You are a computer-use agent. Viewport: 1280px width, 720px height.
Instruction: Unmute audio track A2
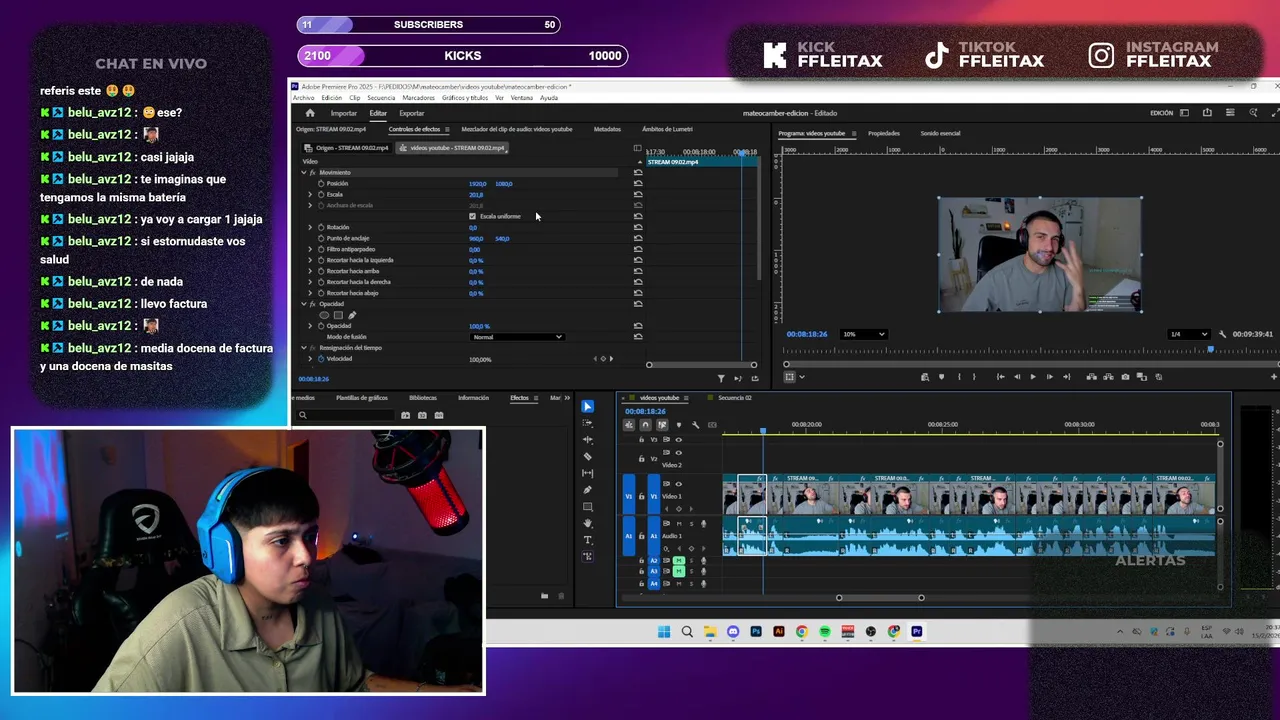click(x=679, y=560)
